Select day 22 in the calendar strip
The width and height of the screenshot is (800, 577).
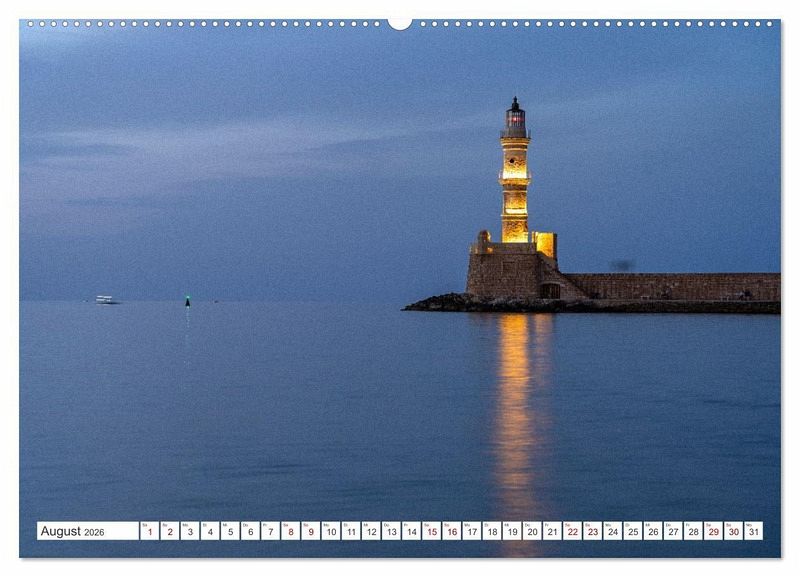pyautogui.click(x=573, y=531)
